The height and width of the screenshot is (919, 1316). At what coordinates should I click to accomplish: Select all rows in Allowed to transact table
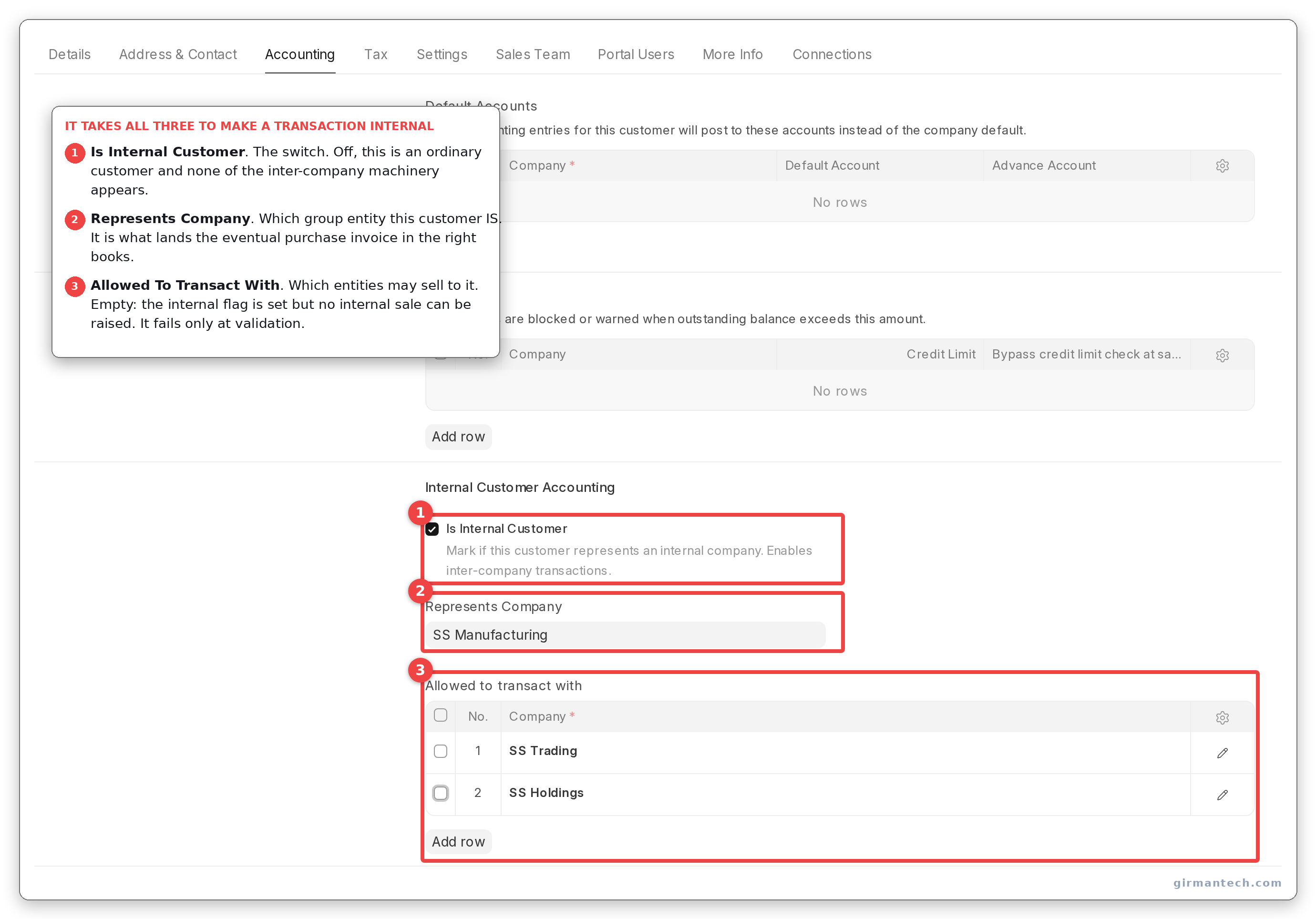440,715
